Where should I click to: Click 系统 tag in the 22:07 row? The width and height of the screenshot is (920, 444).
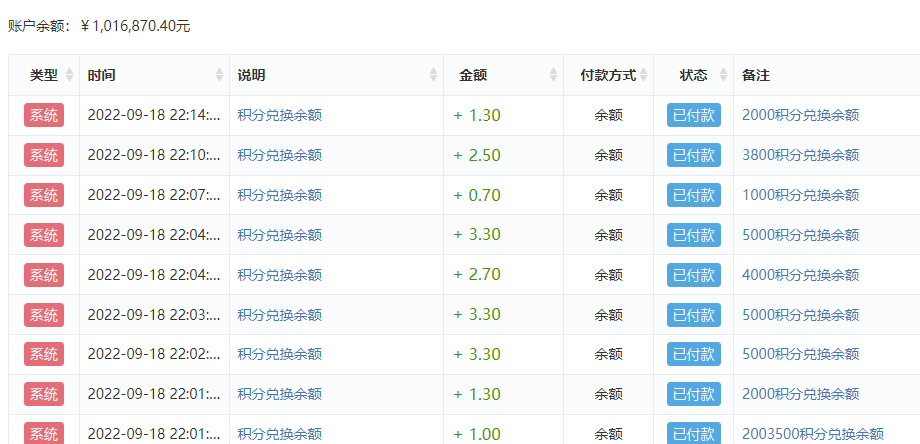[x=44, y=195]
